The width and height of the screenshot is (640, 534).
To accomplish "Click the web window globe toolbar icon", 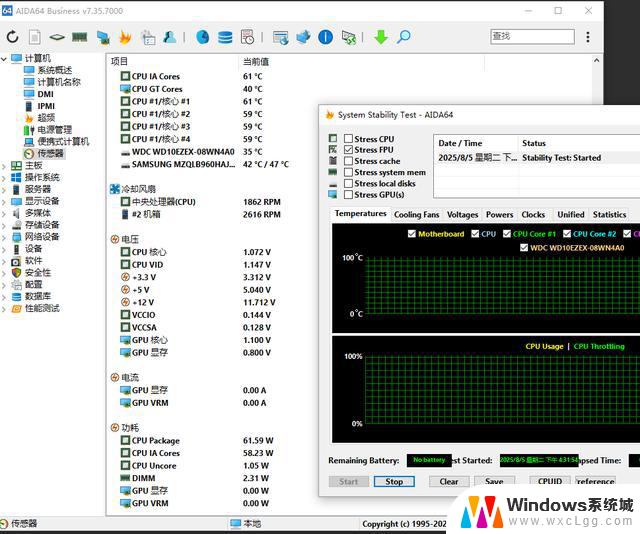I will [x=281, y=37].
